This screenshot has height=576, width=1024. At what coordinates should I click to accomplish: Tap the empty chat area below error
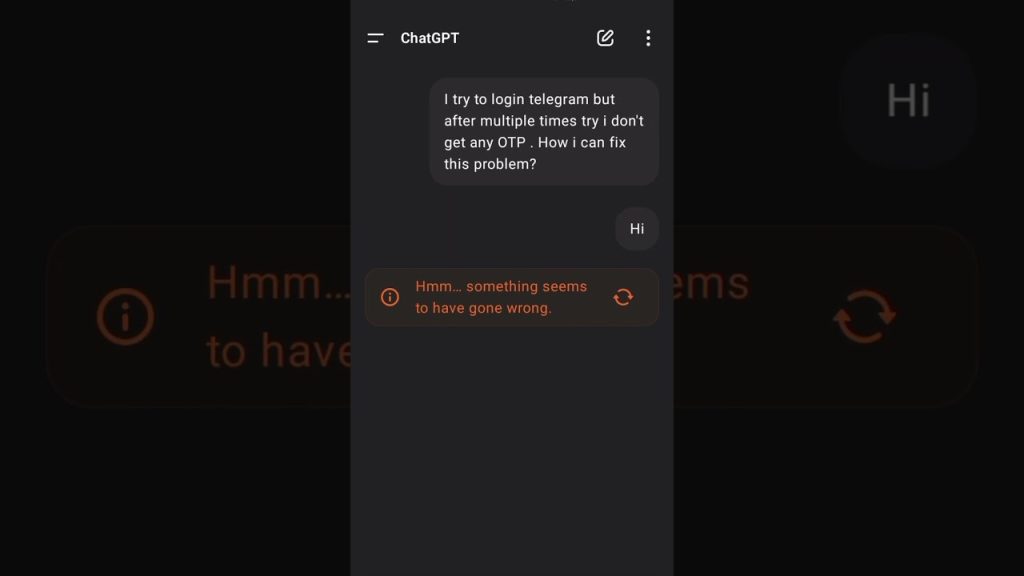point(512,451)
